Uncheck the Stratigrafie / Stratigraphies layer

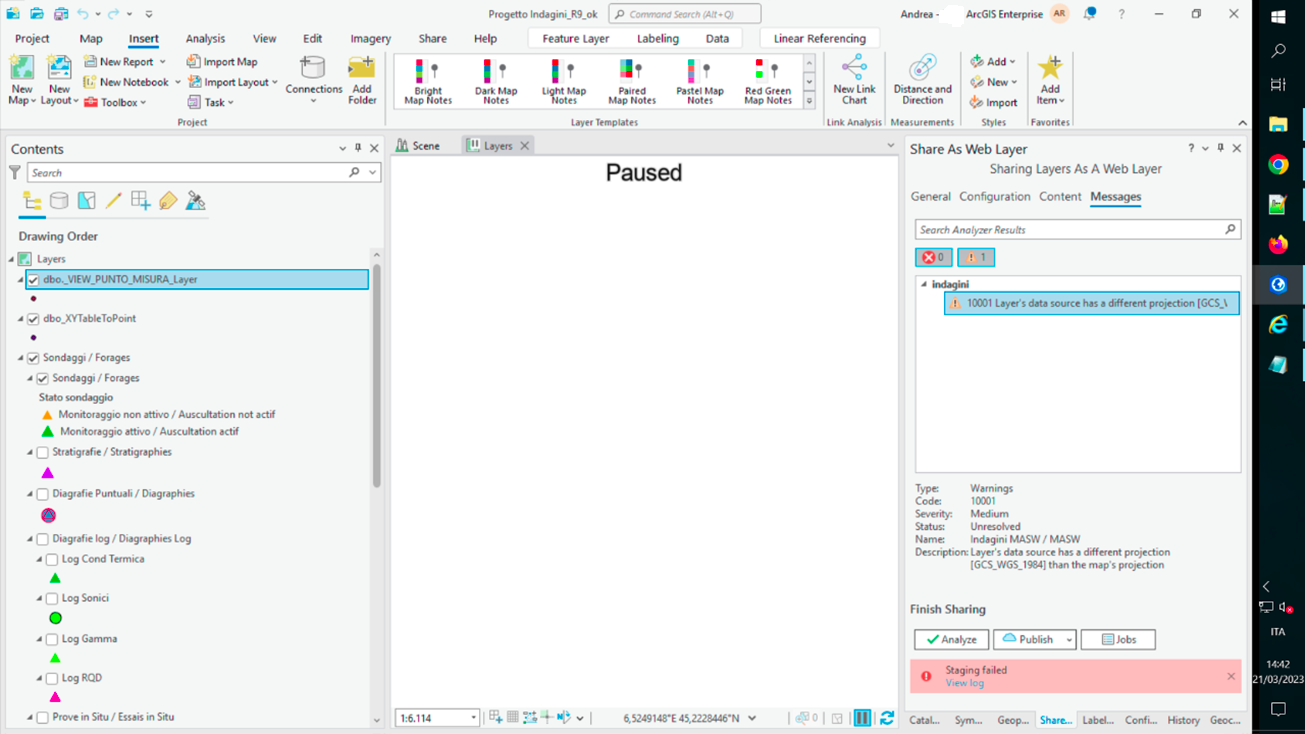pos(41,452)
